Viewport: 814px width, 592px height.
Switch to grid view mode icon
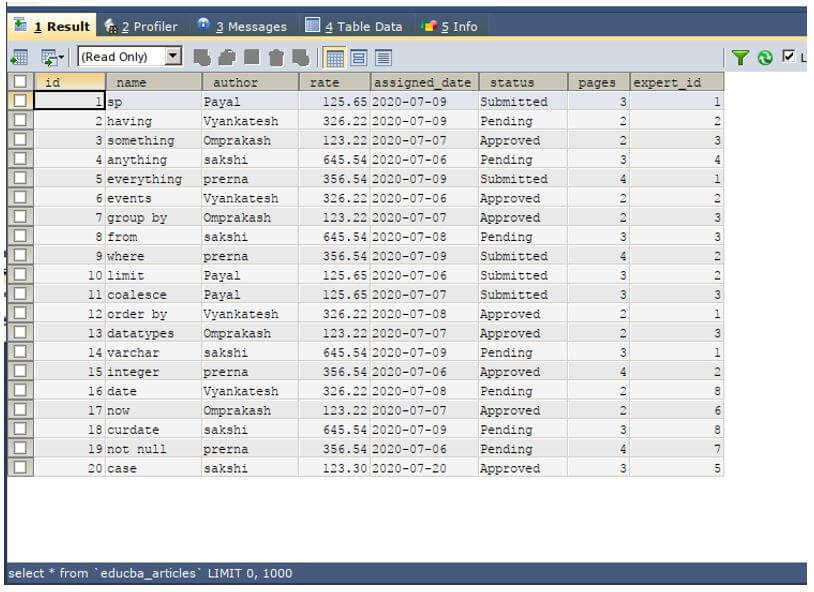tap(334, 58)
